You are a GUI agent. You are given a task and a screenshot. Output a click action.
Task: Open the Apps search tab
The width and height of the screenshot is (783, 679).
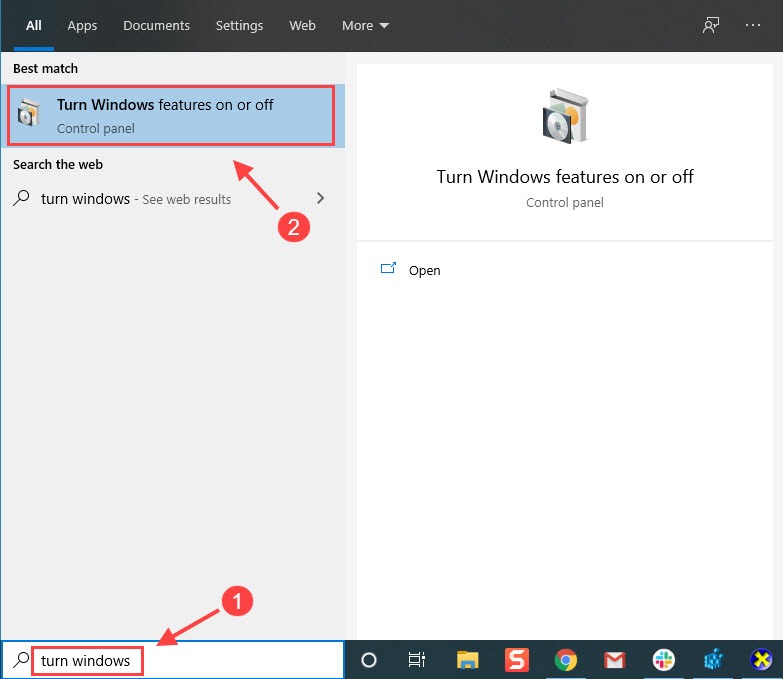pos(82,25)
